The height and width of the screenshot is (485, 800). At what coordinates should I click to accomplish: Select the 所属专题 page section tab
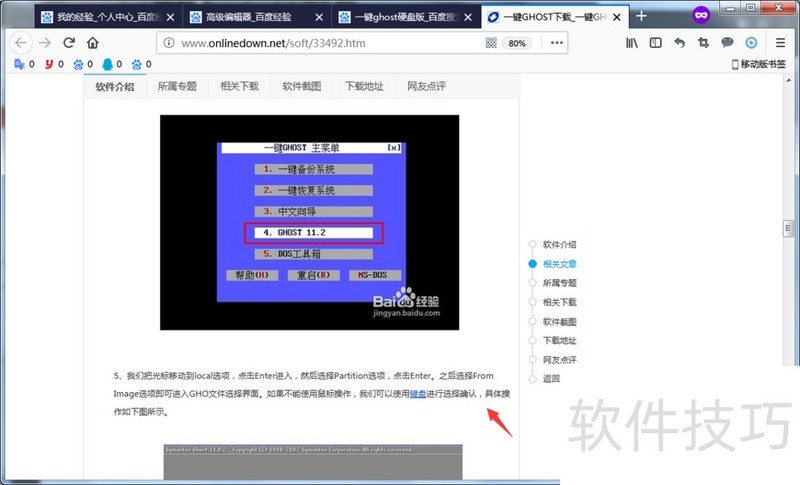[x=177, y=87]
